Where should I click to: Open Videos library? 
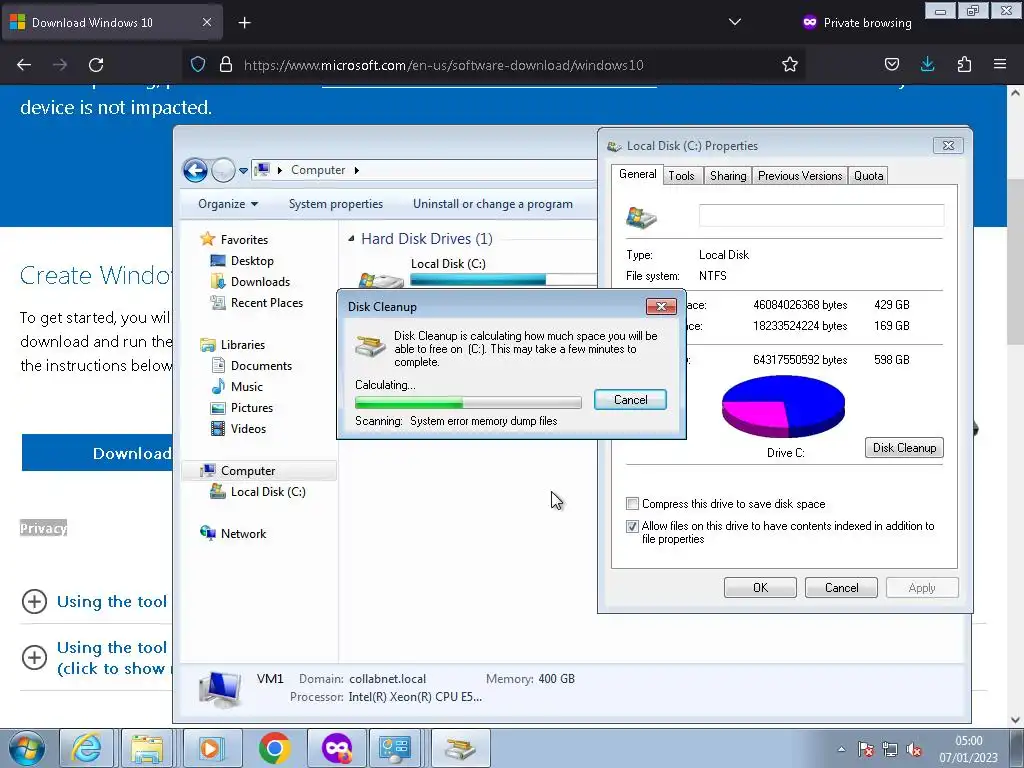click(248, 428)
